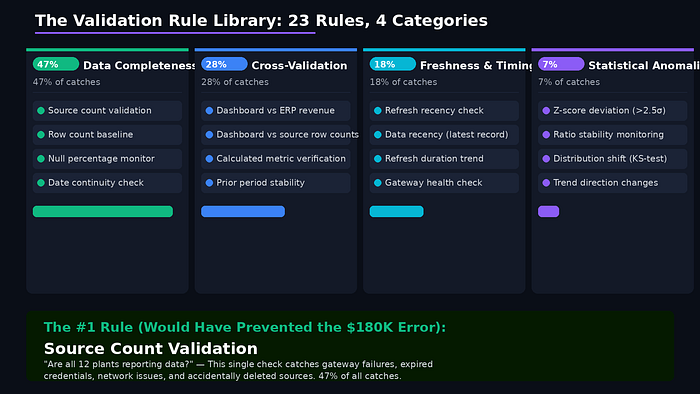Click the blue Cross-Validation progress bar
This screenshot has height=394, width=700.
click(x=243, y=212)
